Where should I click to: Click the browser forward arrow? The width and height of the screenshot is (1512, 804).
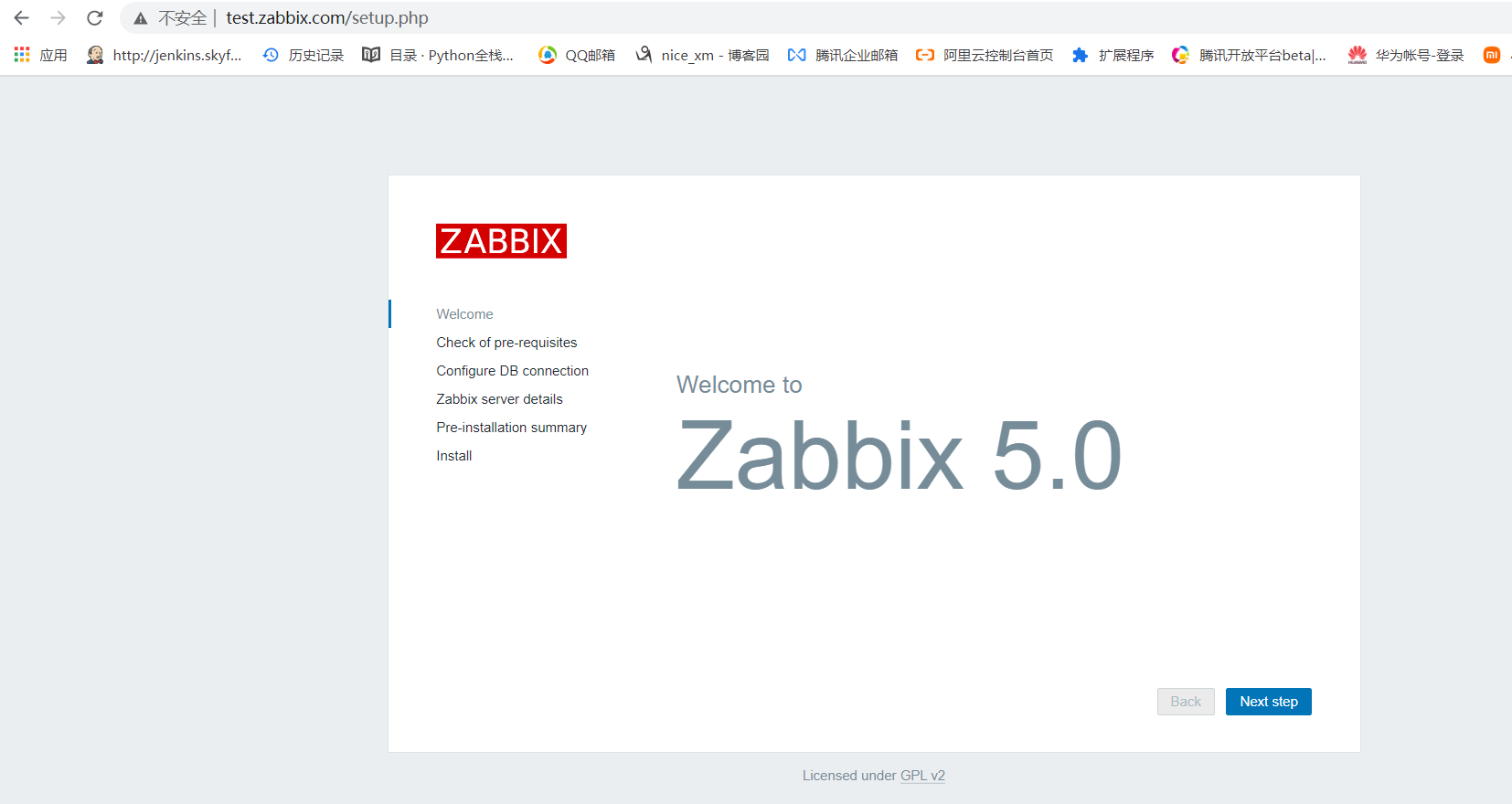coord(59,18)
